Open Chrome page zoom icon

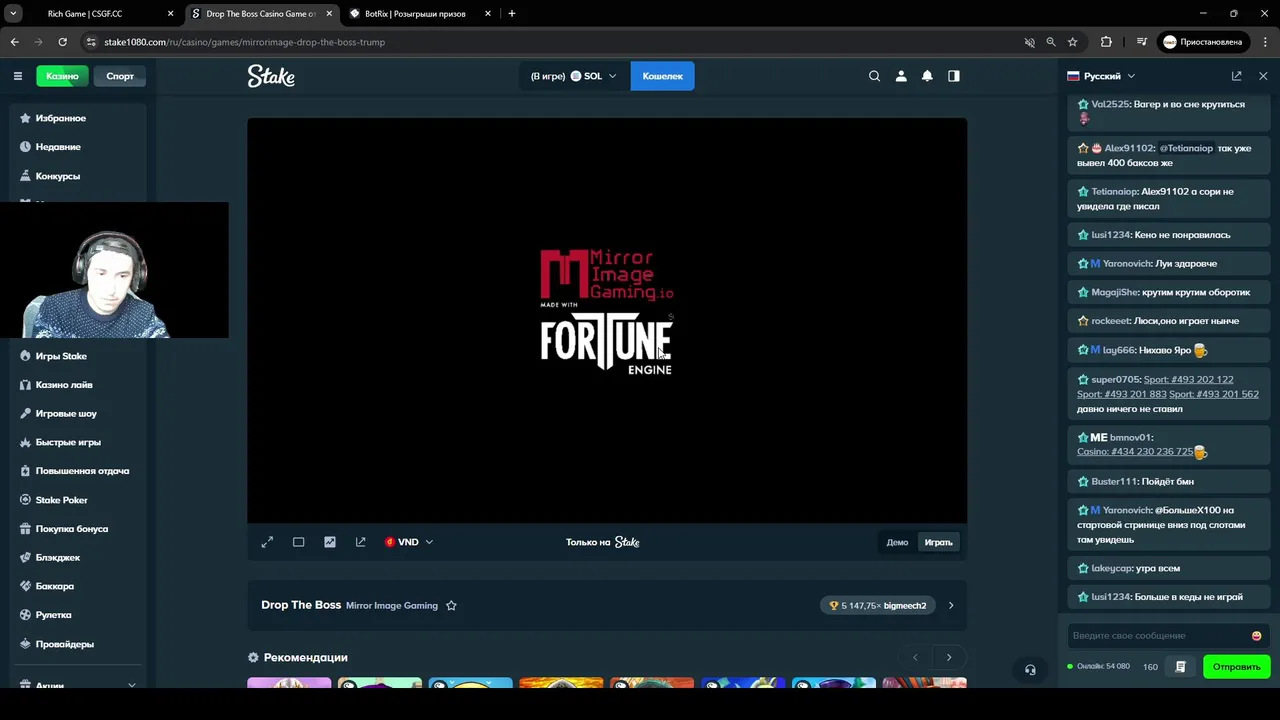click(x=1051, y=42)
